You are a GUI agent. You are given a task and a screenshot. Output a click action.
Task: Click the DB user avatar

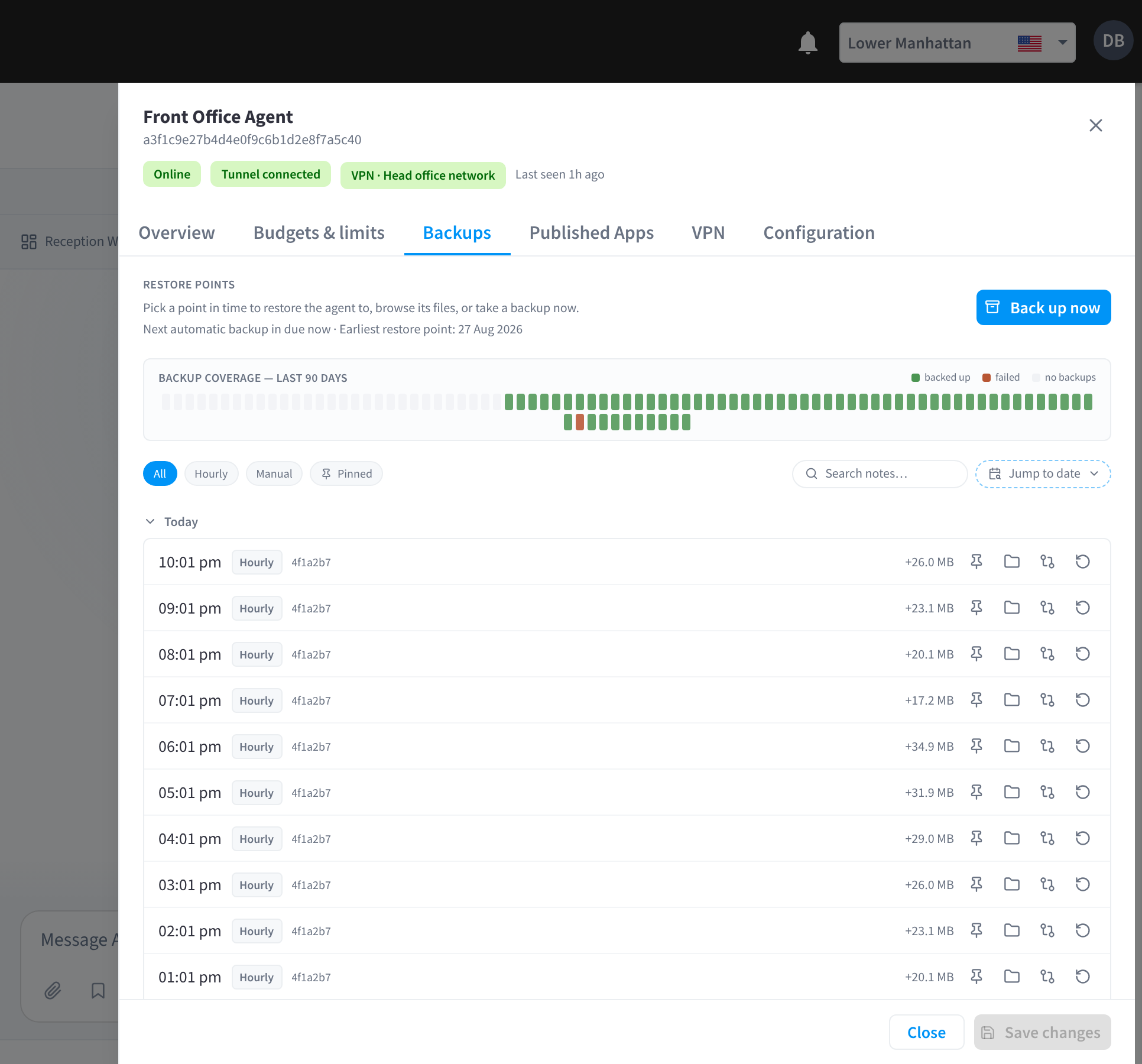coord(1114,41)
